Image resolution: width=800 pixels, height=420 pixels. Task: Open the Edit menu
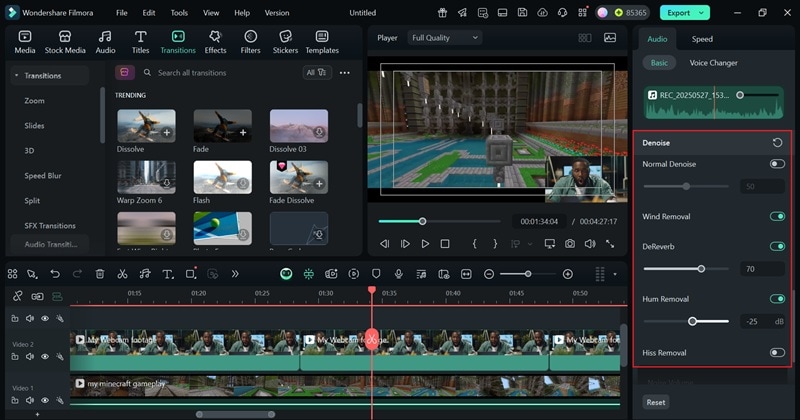pyautogui.click(x=148, y=13)
